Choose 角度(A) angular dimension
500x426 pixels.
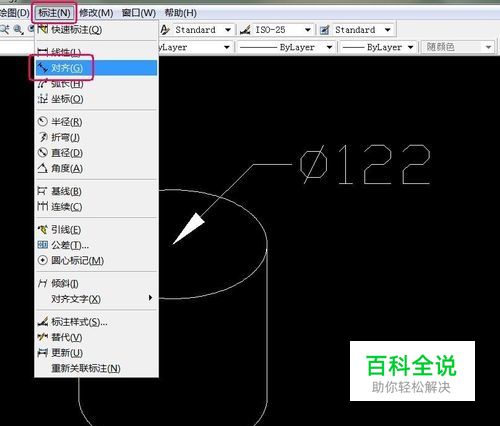click(97, 168)
